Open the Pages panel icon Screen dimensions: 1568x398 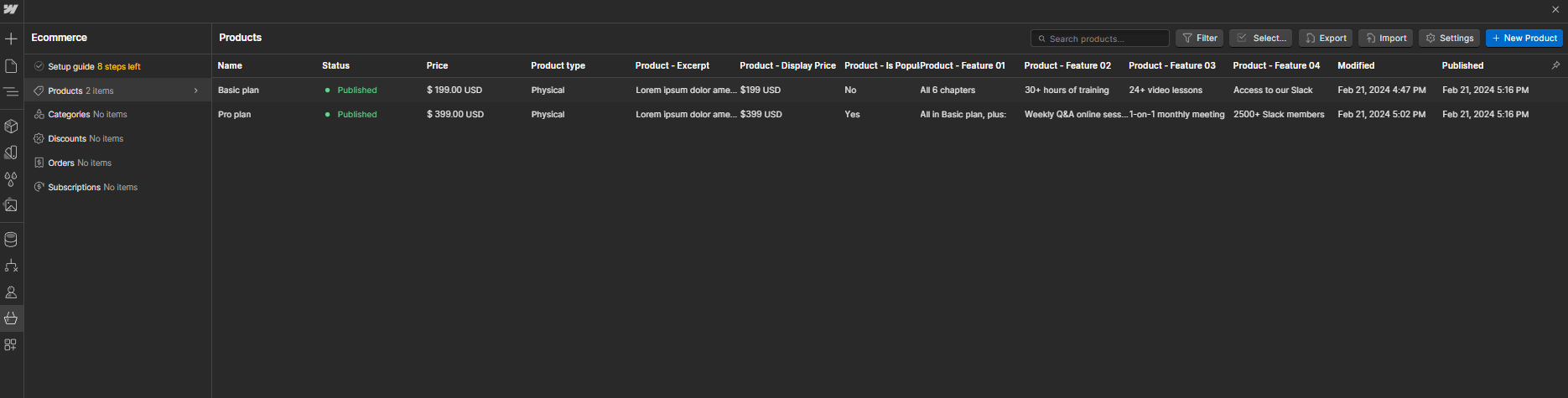(11, 65)
